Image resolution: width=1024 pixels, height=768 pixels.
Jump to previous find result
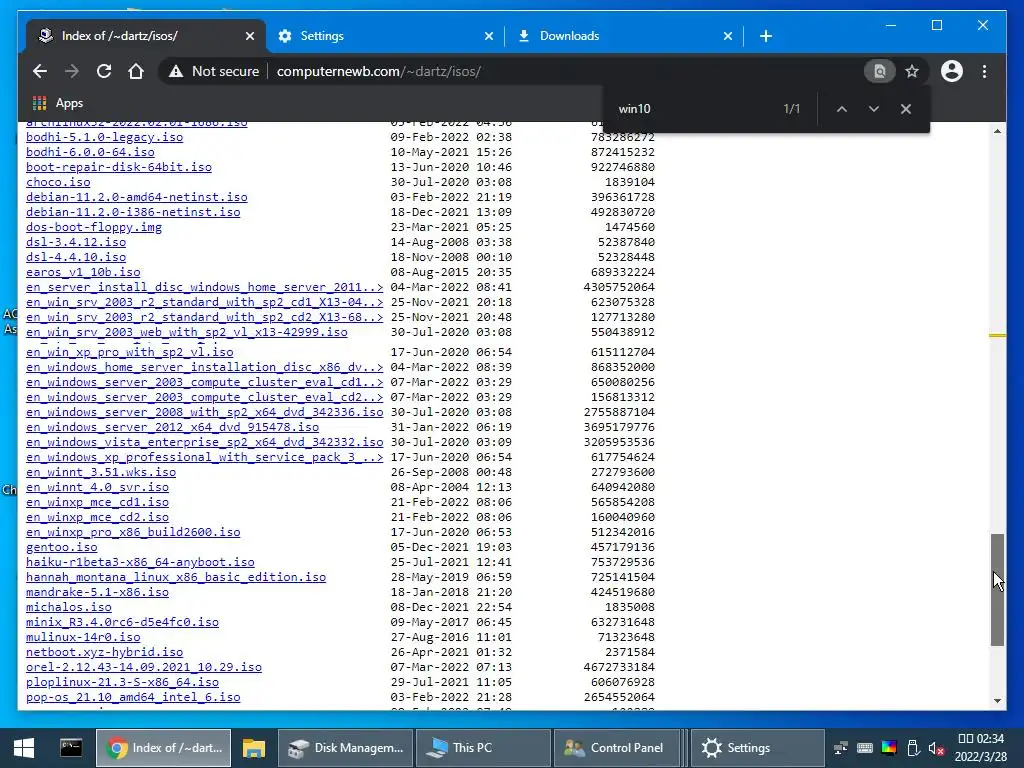click(842, 109)
